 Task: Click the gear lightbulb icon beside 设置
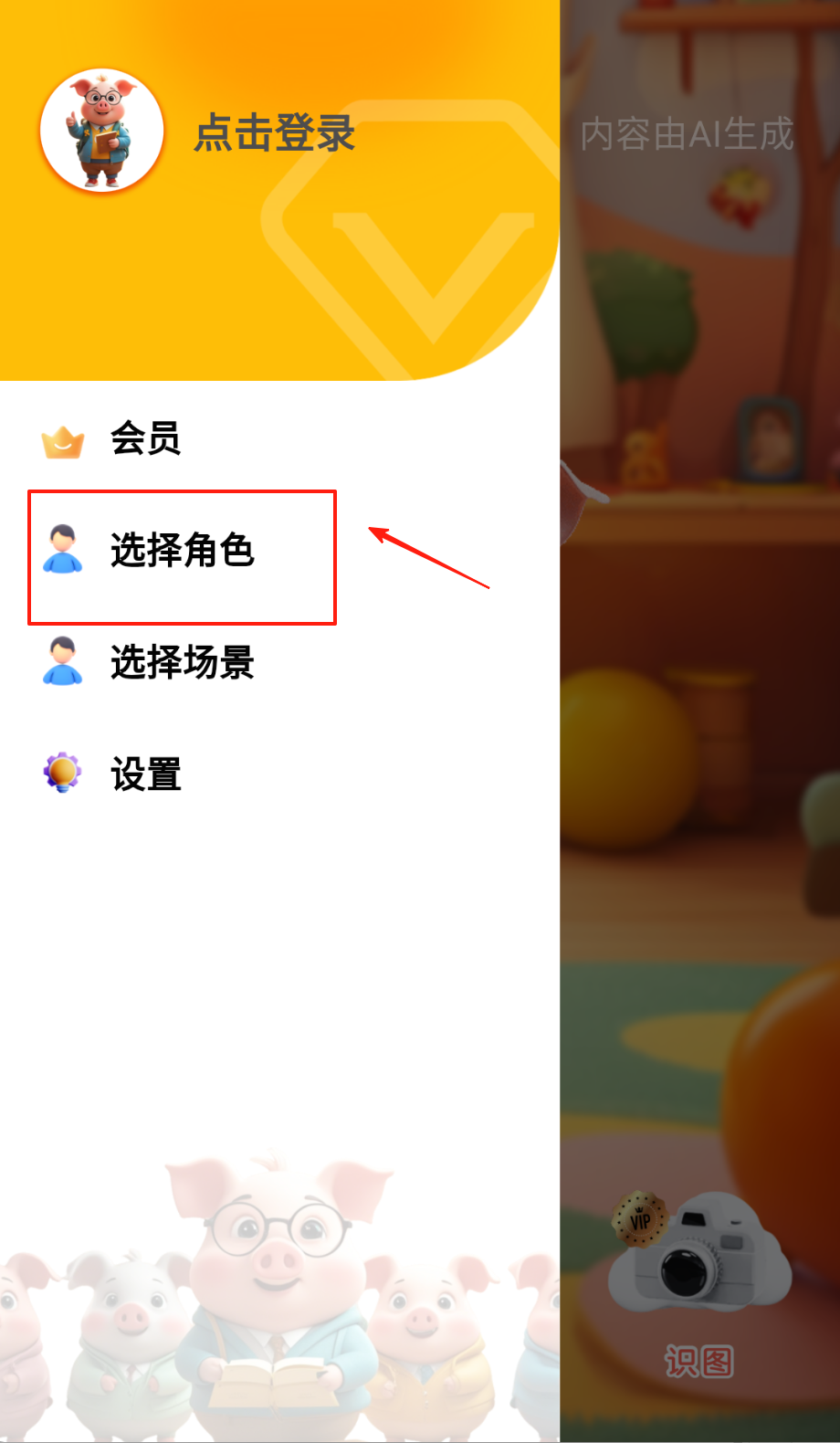point(62,773)
